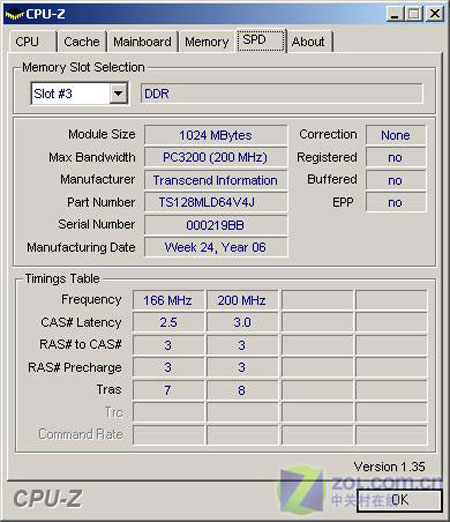Expand the memory slot dropdown arrow
The width and height of the screenshot is (450, 522).
(x=118, y=93)
